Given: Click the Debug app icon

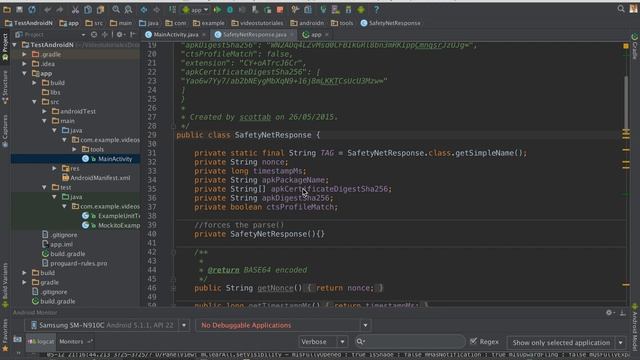Looking at the screenshot, I should tap(230, 9).
